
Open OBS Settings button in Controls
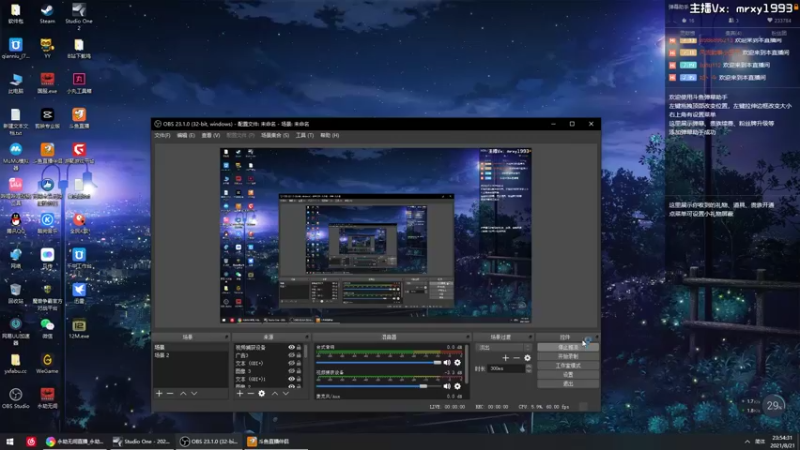click(x=568, y=374)
